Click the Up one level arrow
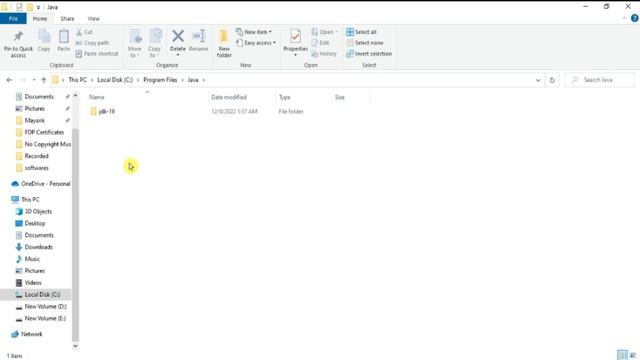This screenshot has width=640, height=360. coord(44,80)
